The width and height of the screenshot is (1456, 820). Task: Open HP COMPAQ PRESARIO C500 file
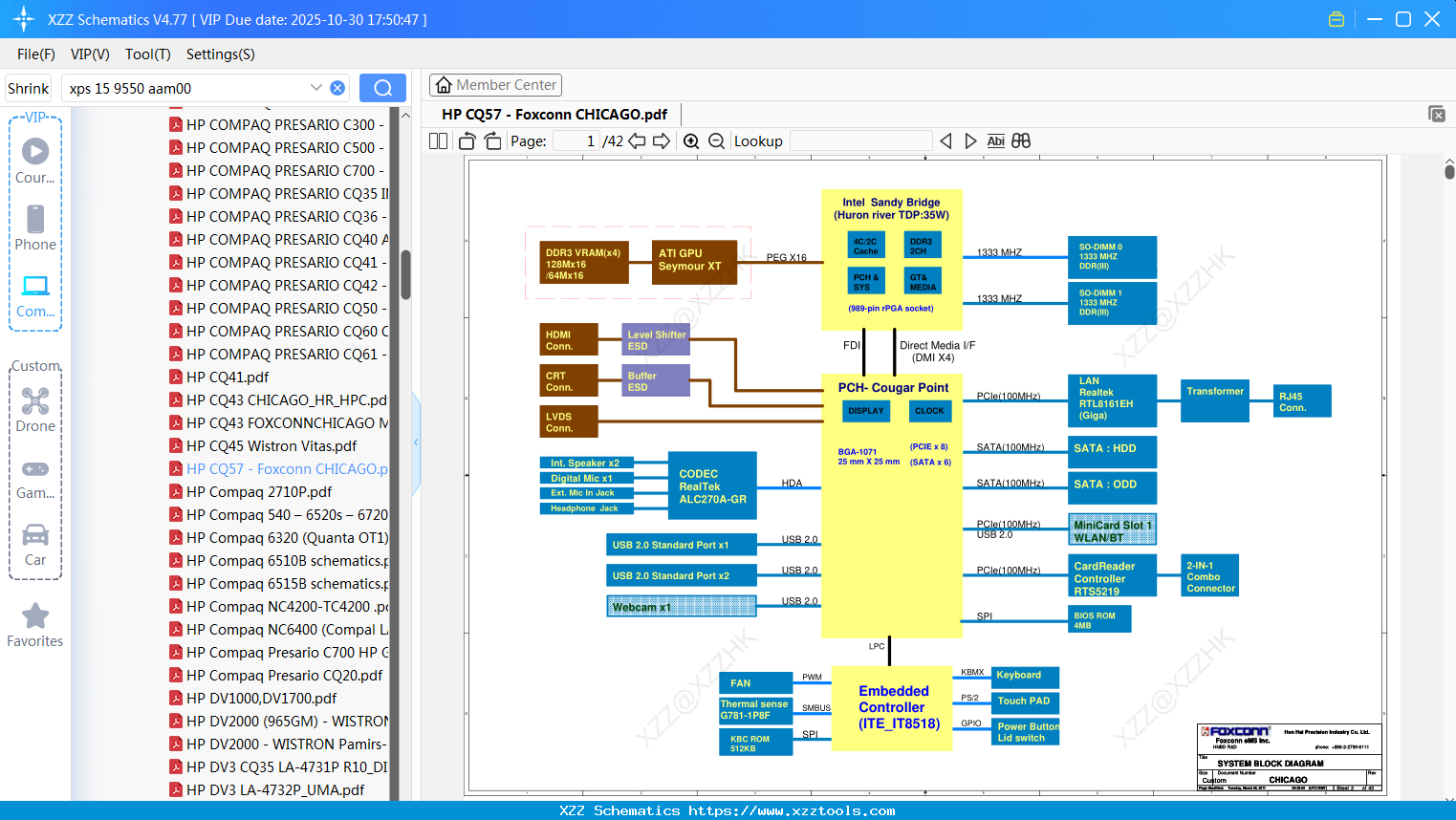click(277, 148)
